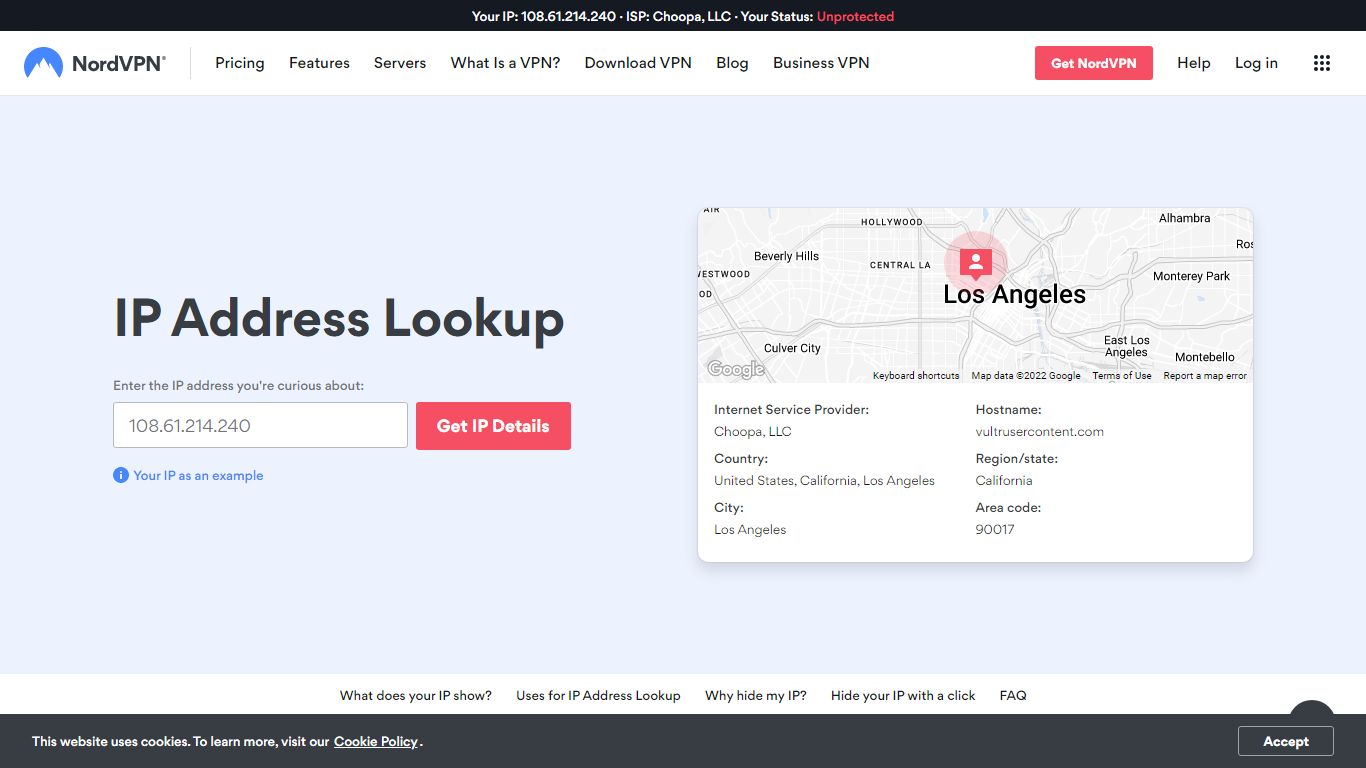Click Monterey Park on the map
The image size is (1366, 768).
pyautogui.click(x=1191, y=276)
